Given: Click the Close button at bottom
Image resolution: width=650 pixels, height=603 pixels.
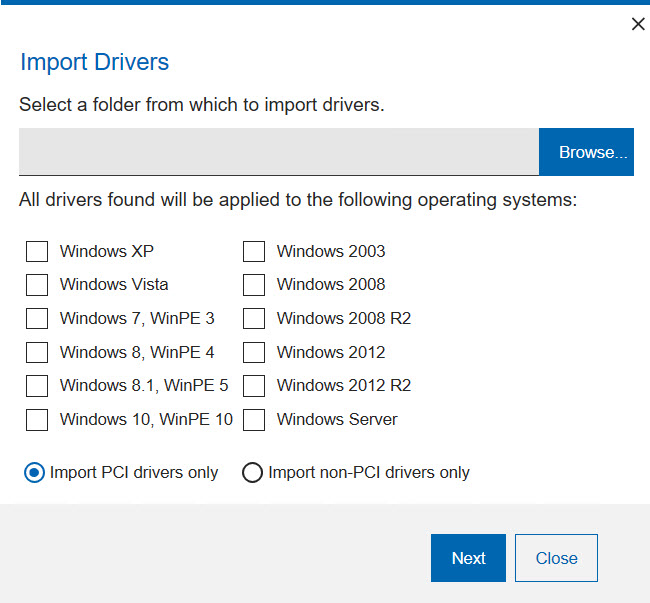Looking at the screenshot, I should pos(556,558).
